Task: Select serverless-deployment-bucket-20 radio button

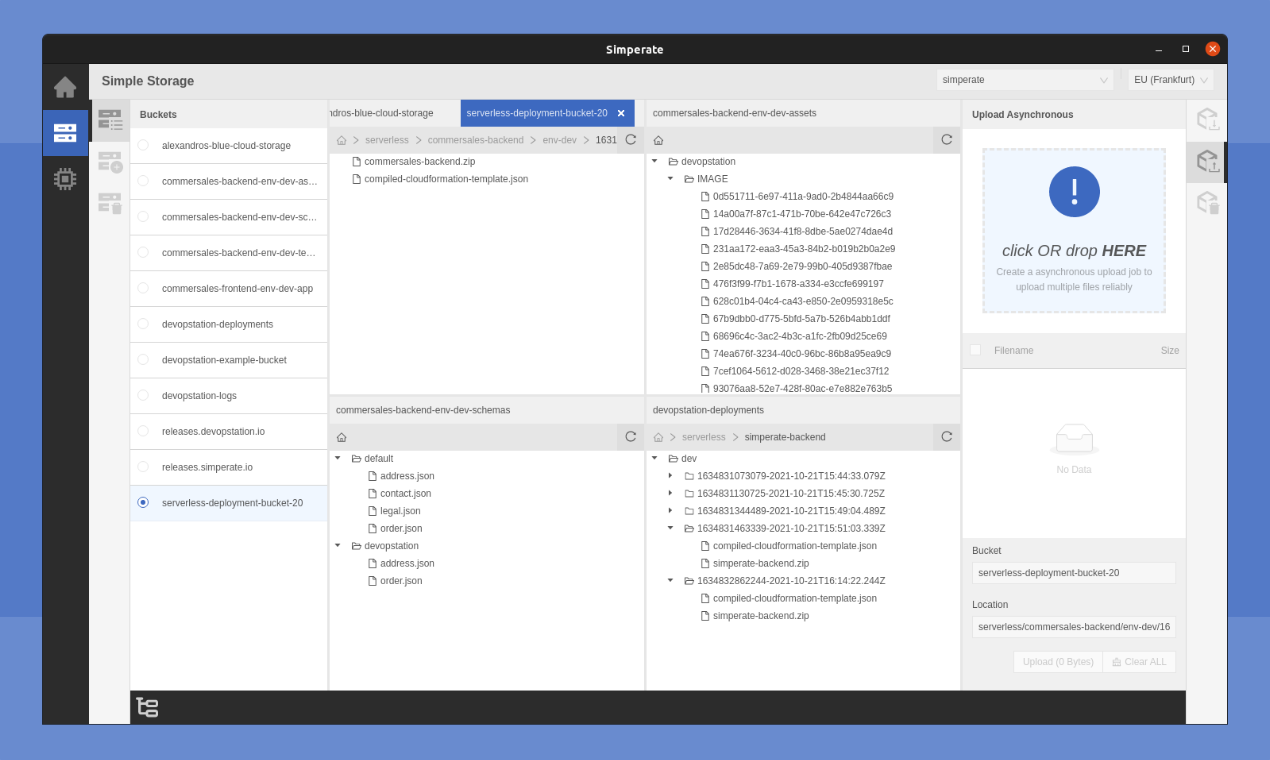Action: pyautogui.click(x=143, y=502)
